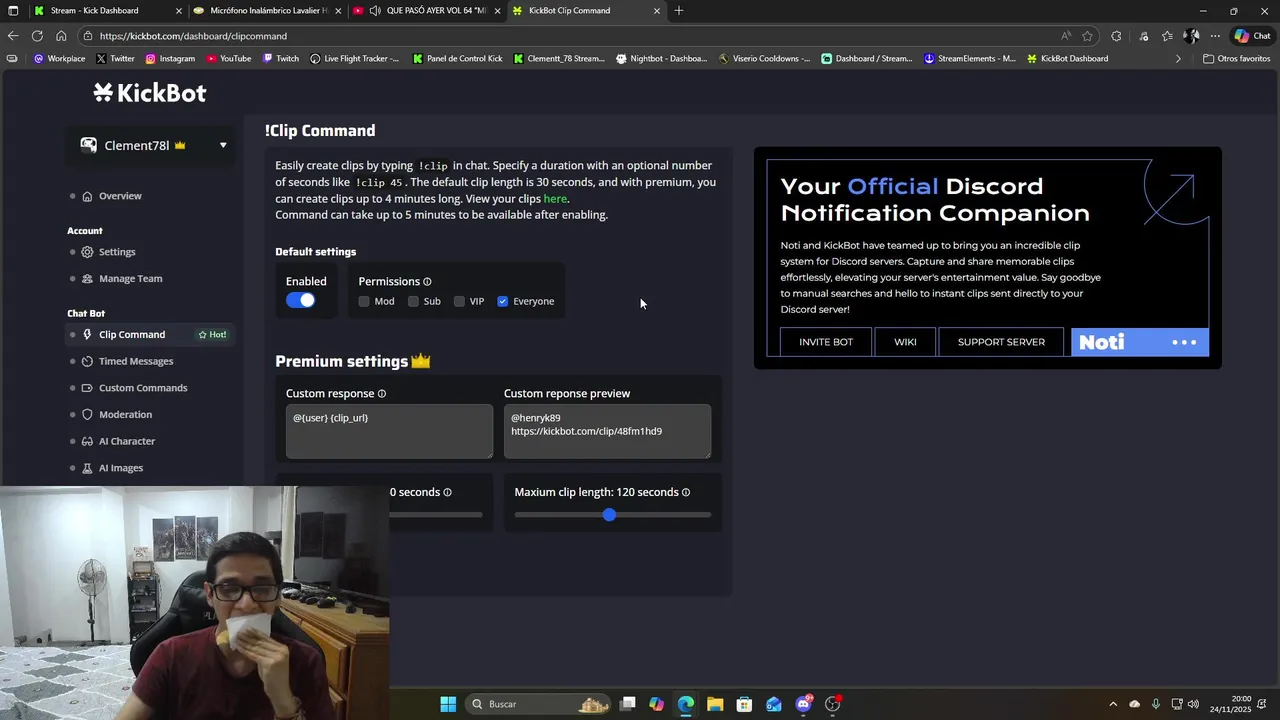Check the VIP permission box
The height and width of the screenshot is (720, 1280).
click(x=459, y=301)
